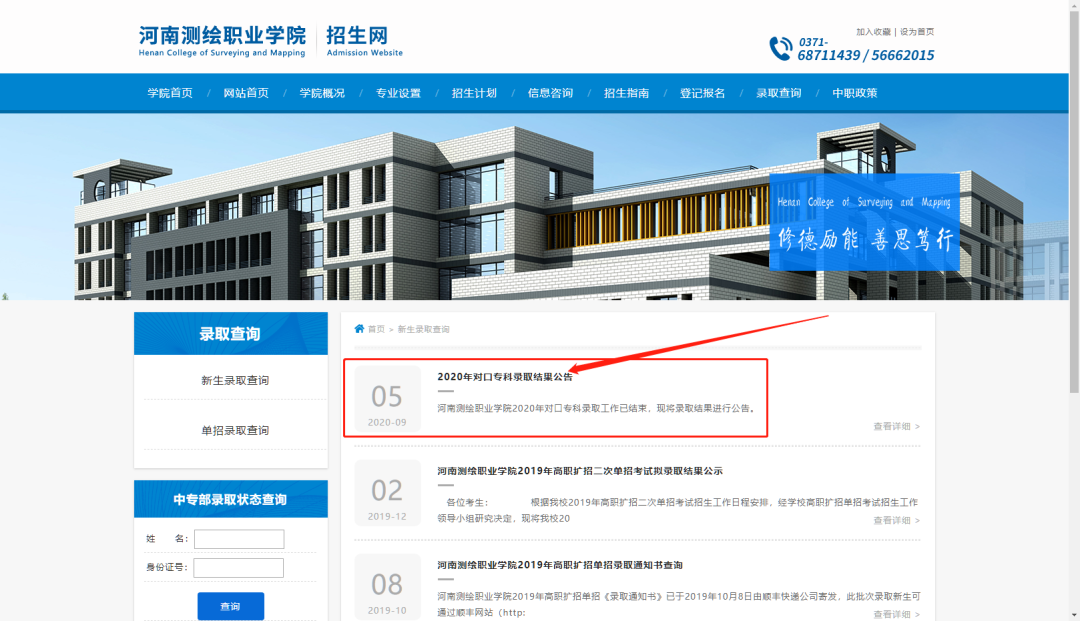
Task: Click the page vertical scrollbar thumb
Action: (x=1074, y=201)
